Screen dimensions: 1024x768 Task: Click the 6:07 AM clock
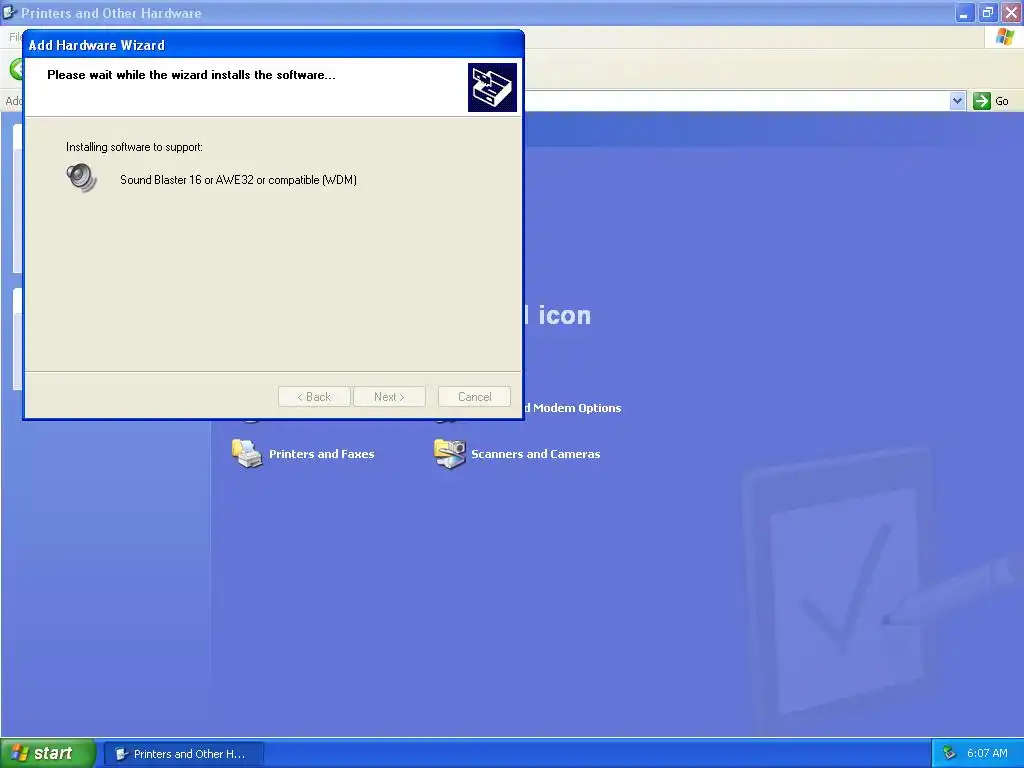click(987, 753)
